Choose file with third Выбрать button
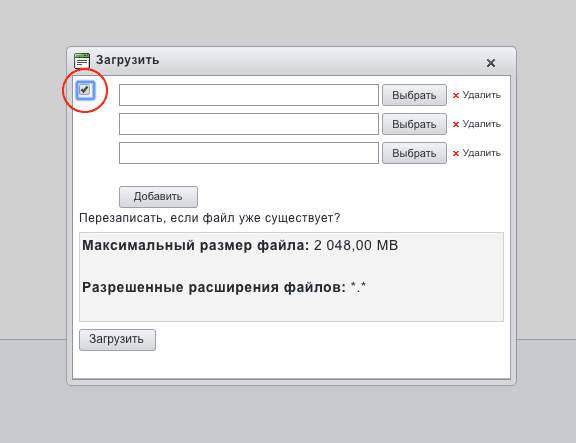 tap(414, 153)
